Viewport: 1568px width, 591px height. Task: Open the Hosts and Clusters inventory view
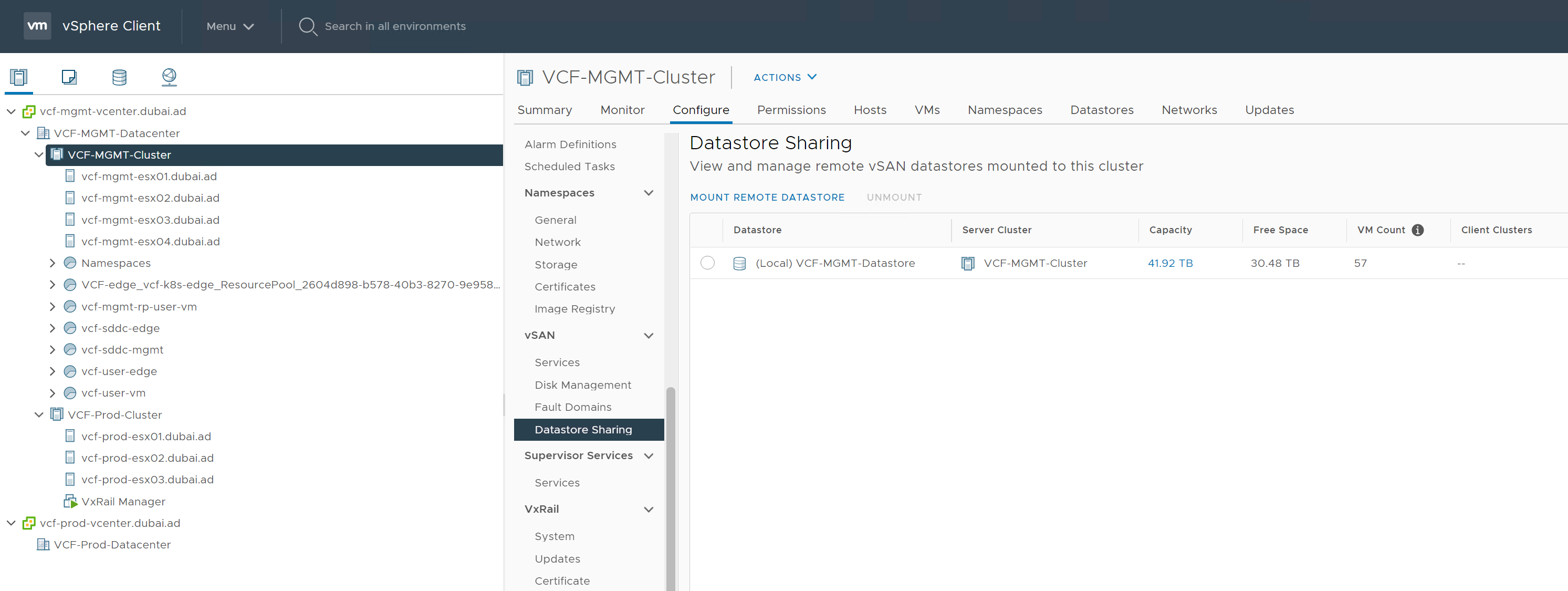click(x=18, y=77)
